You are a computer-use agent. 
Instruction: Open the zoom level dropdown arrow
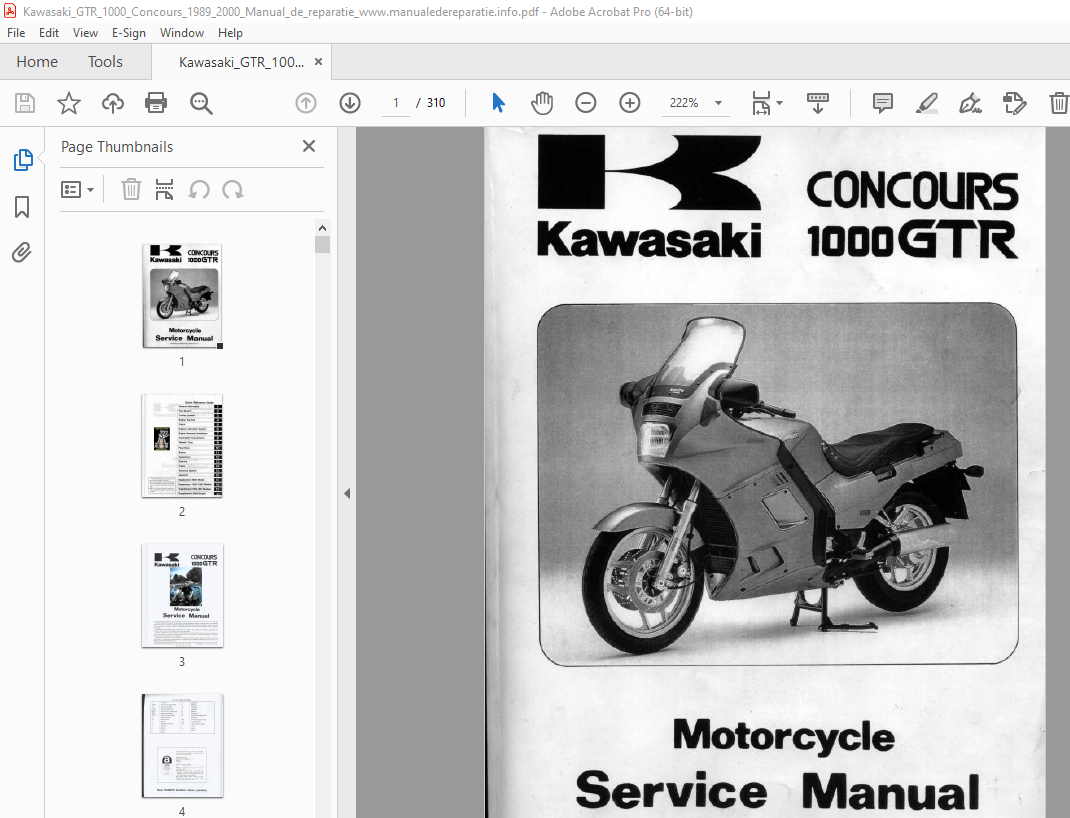719,103
